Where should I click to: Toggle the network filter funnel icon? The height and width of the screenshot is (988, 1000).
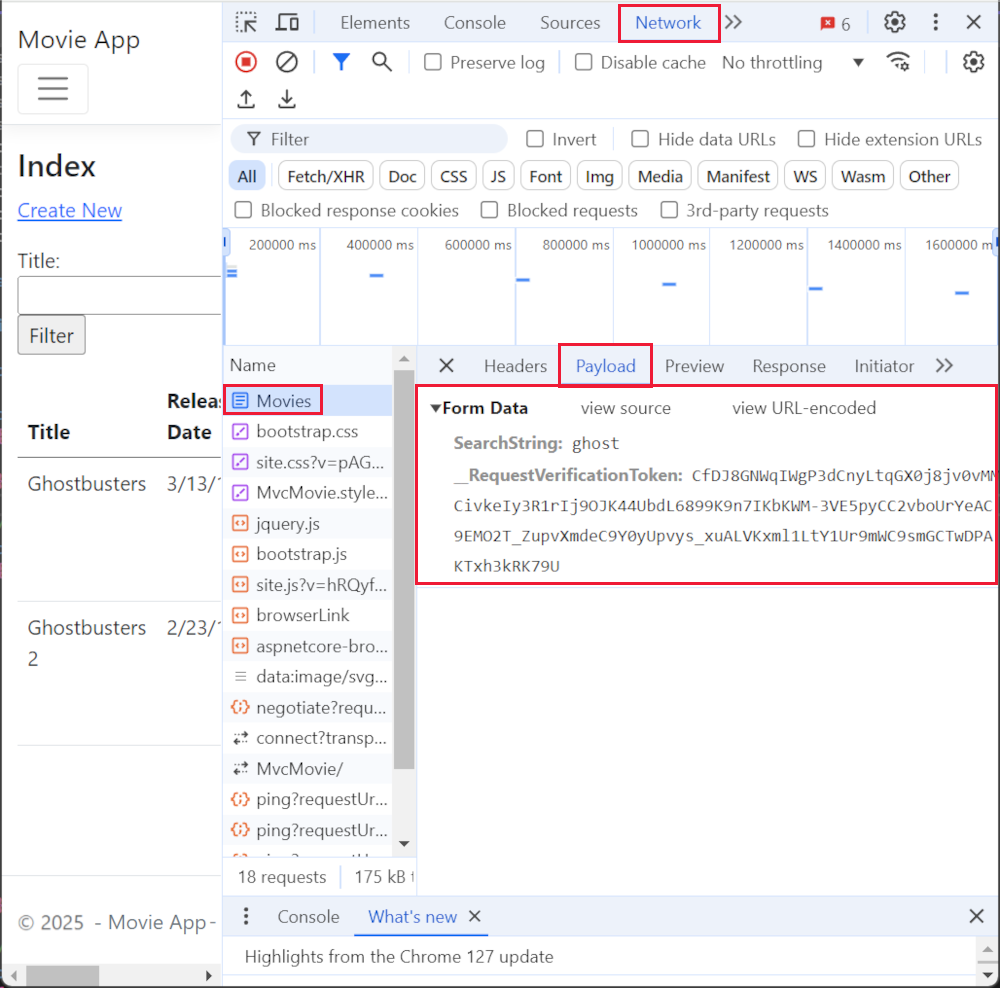click(x=341, y=62)
